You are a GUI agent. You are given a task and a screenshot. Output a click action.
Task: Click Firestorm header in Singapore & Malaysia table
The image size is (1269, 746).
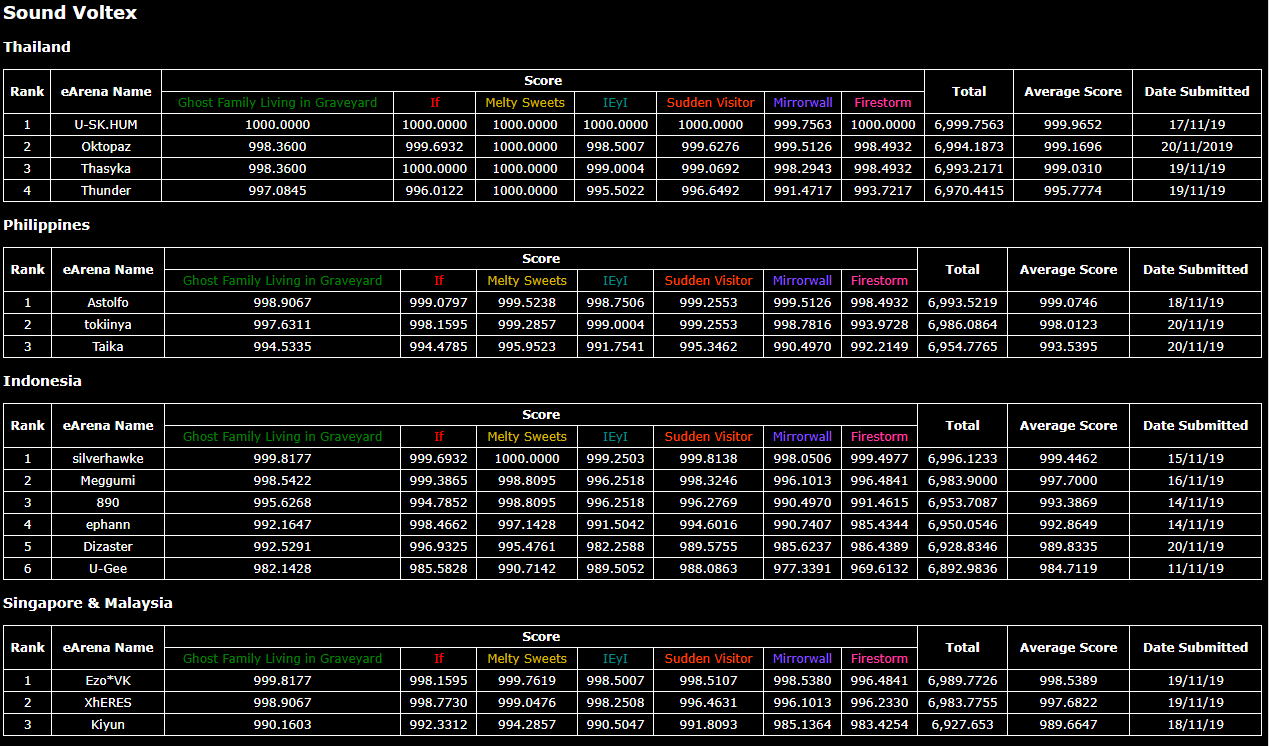point(879,659)
